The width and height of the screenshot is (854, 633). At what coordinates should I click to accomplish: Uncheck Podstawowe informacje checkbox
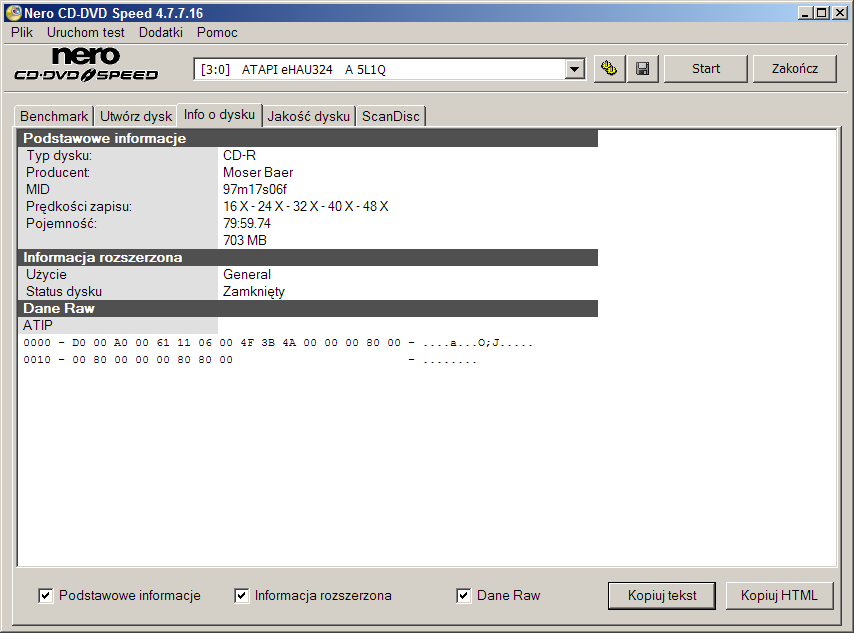pos(46,595)
